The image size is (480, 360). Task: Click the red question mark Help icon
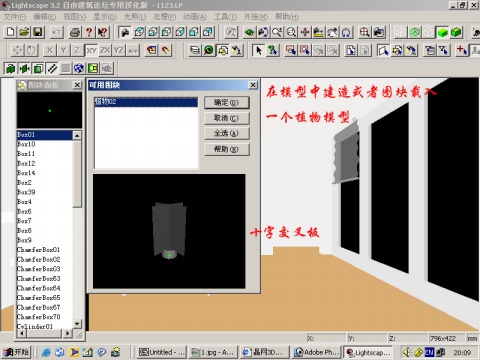[x=89, y=32]
